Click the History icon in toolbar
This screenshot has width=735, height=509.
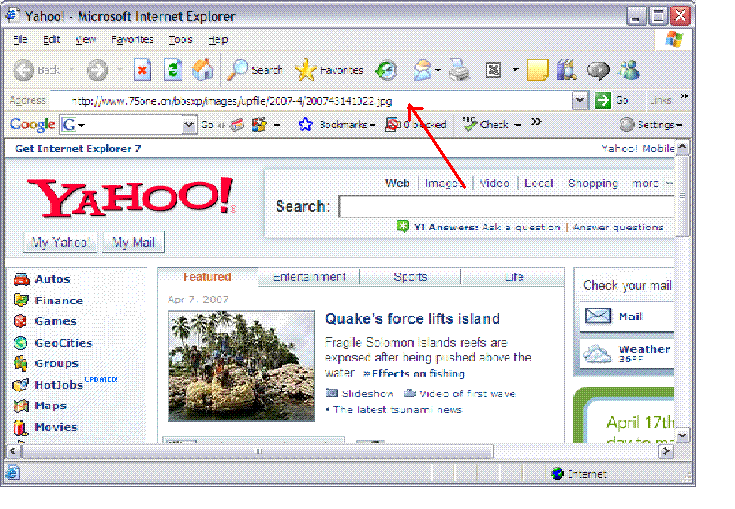tap(386, 70)
